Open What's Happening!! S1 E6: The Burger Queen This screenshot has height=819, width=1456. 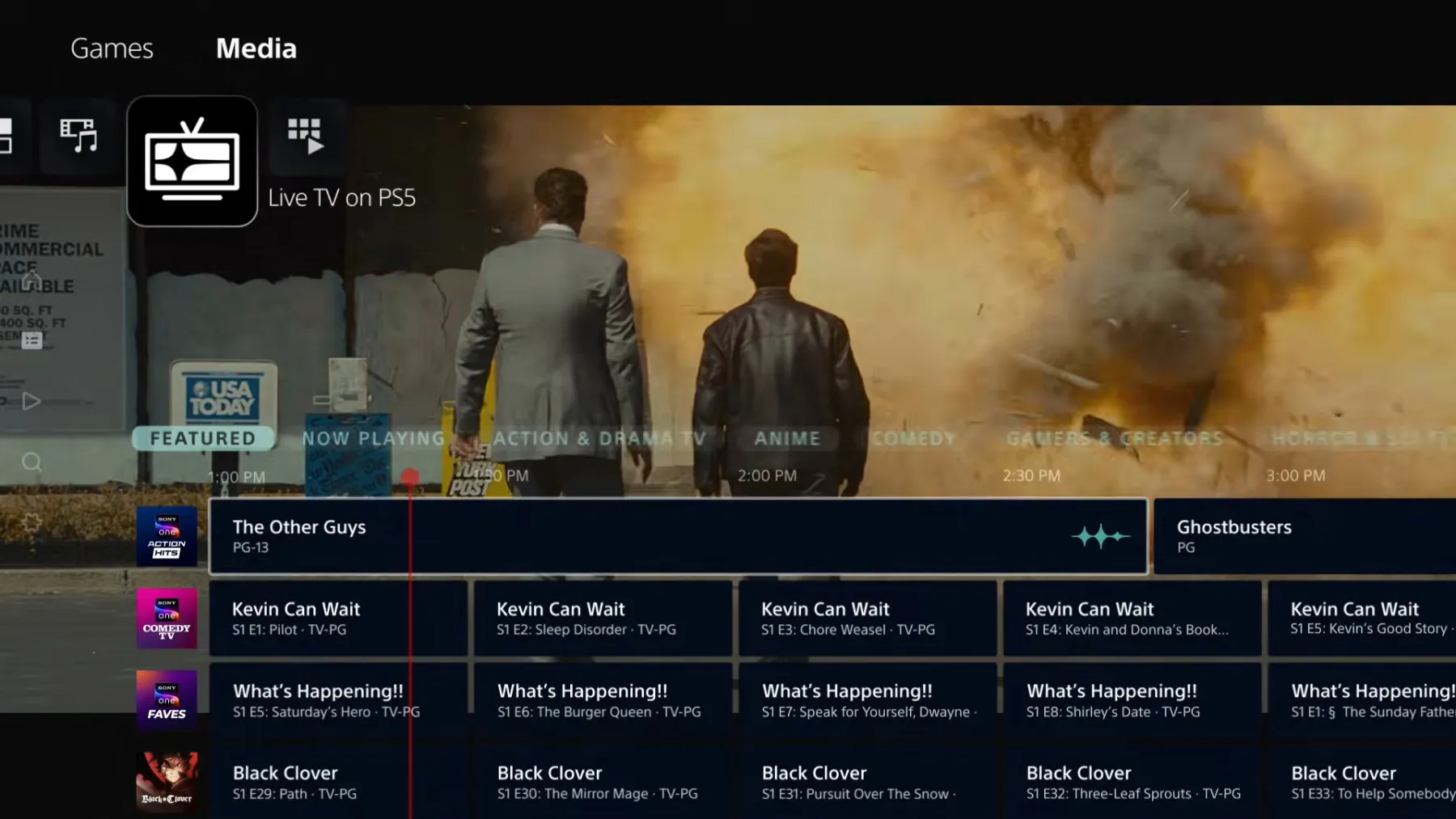coord(603,700)
